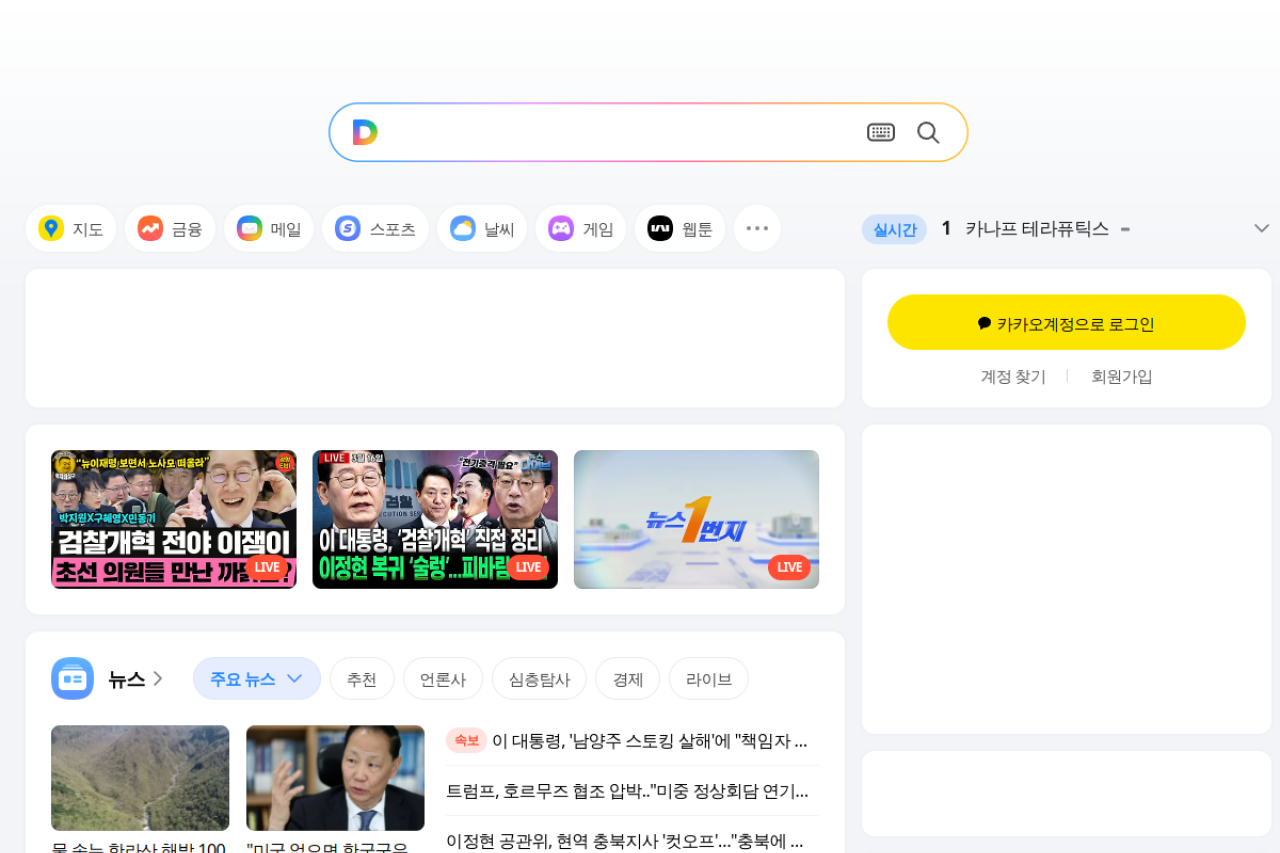This screenshot has width=1280, height=853.
Task: Click inside the Daum search input field
Action: [620, 132]
